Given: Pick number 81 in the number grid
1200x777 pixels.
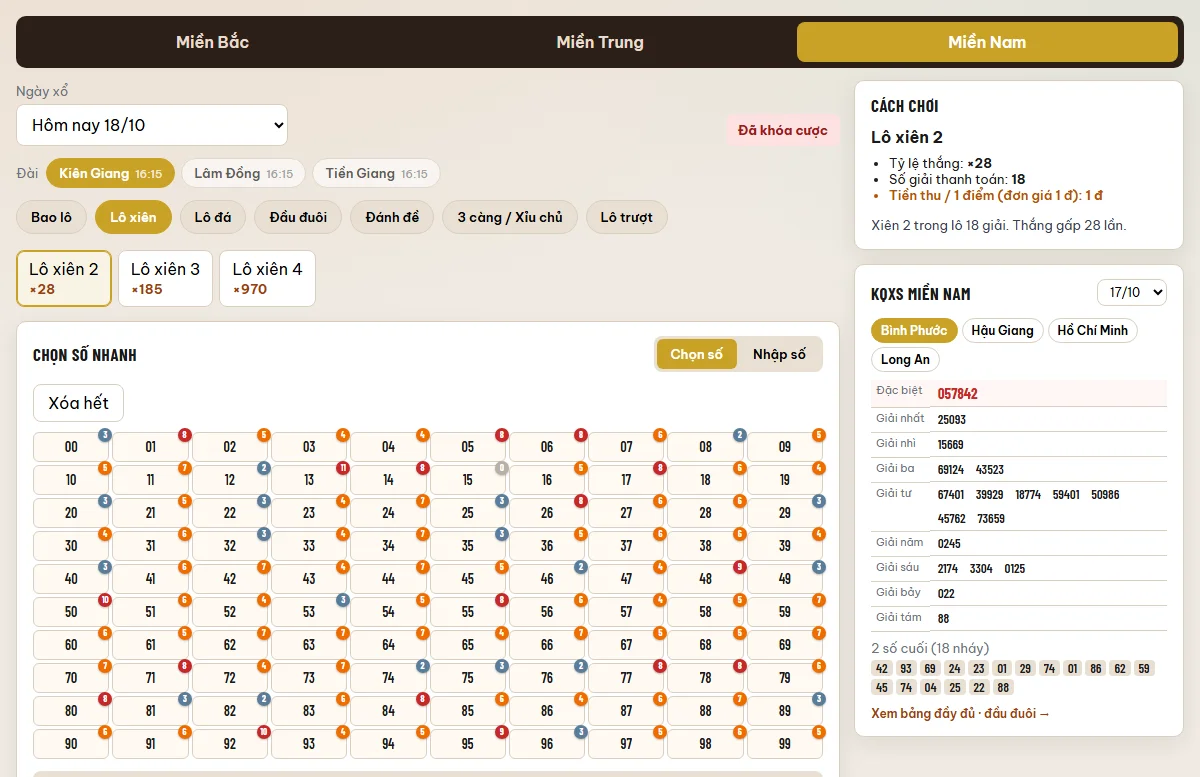Looking at the screenshot, I should (x=151, y=711).
